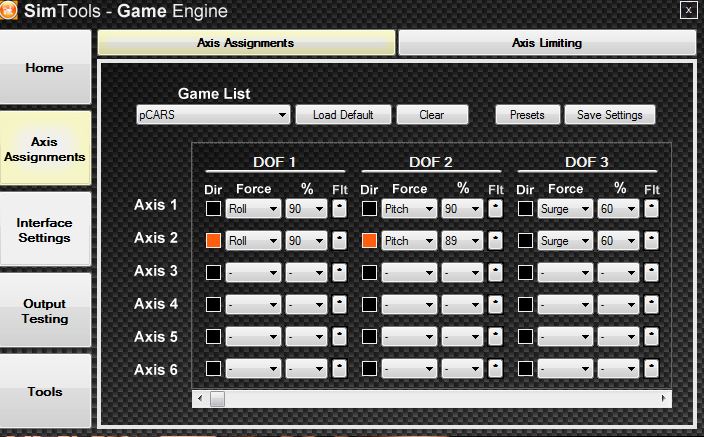Viewport: 704px width, 437px height.
Task: Open Axis 4 DOF 2 filter button
Action: coord(495,305)
